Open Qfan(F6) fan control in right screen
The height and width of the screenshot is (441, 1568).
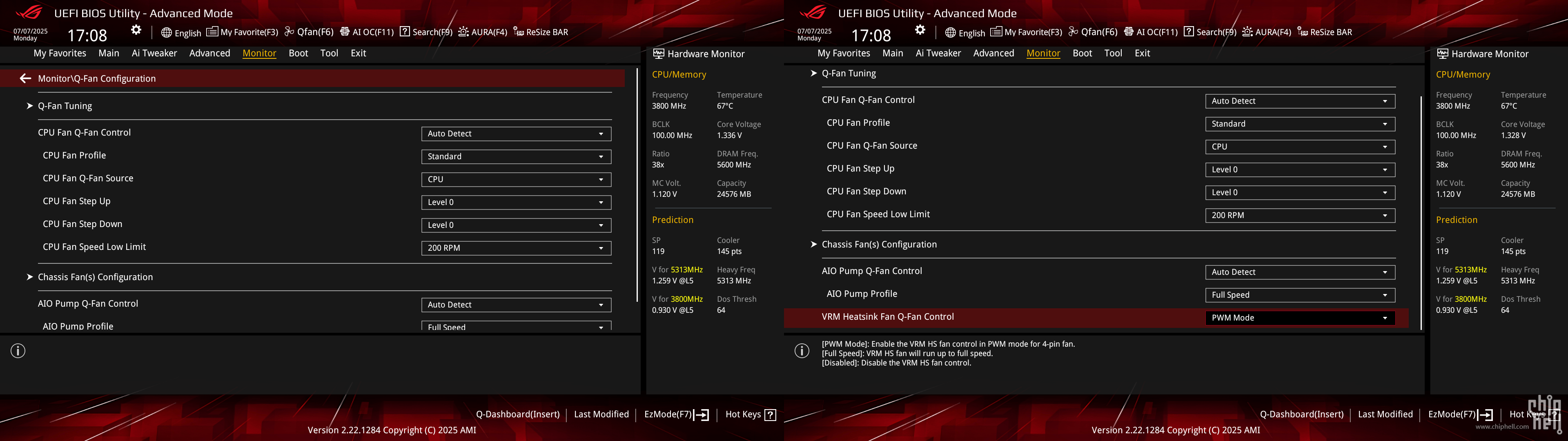[1093, 32]
